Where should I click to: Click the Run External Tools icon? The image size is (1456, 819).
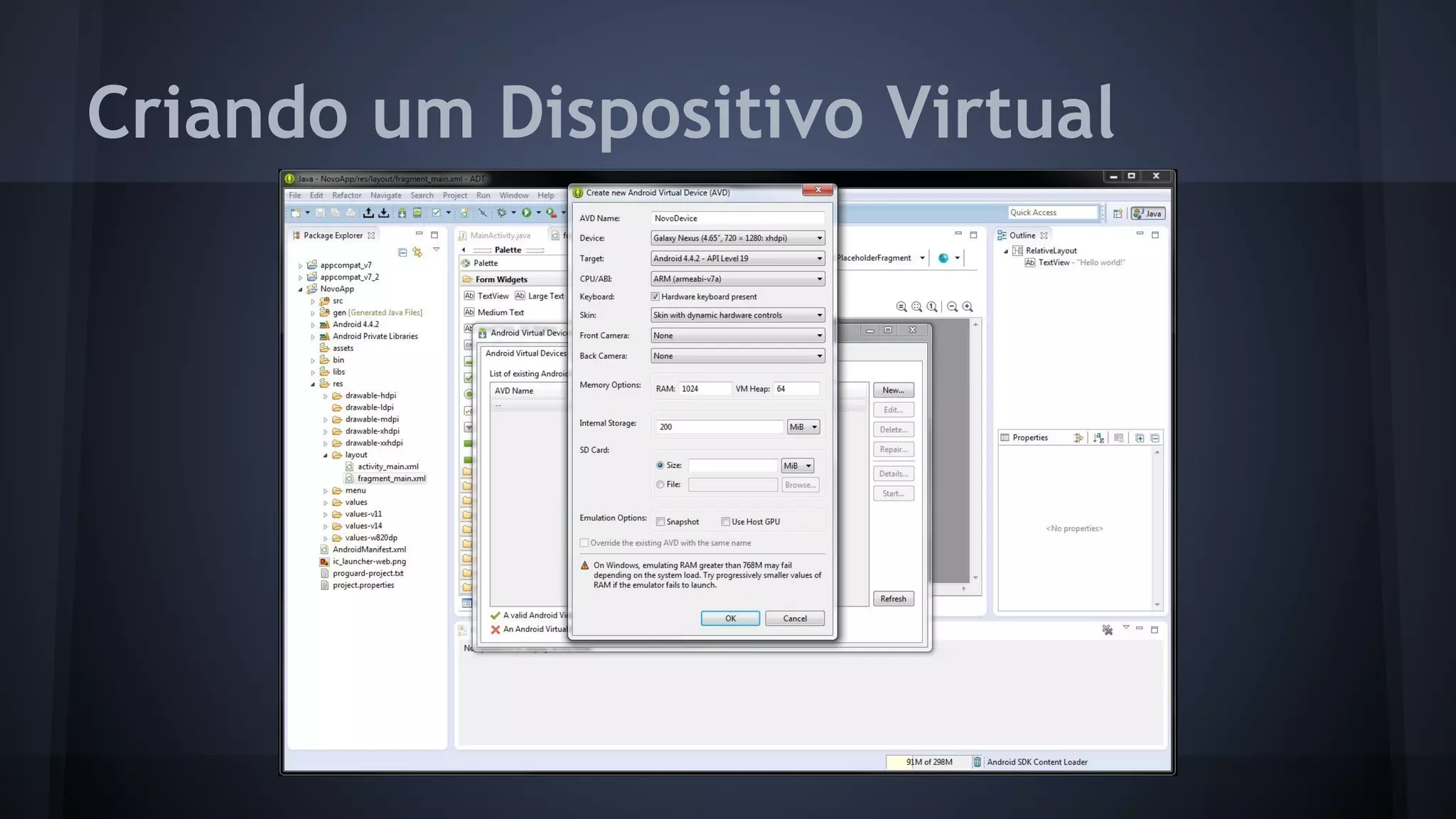tap(551, 213)
